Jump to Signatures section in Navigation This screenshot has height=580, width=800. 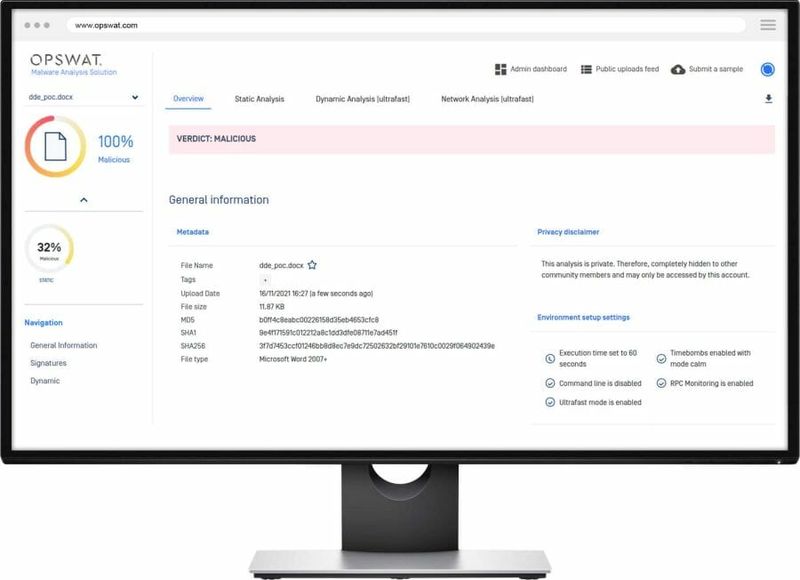48,363
